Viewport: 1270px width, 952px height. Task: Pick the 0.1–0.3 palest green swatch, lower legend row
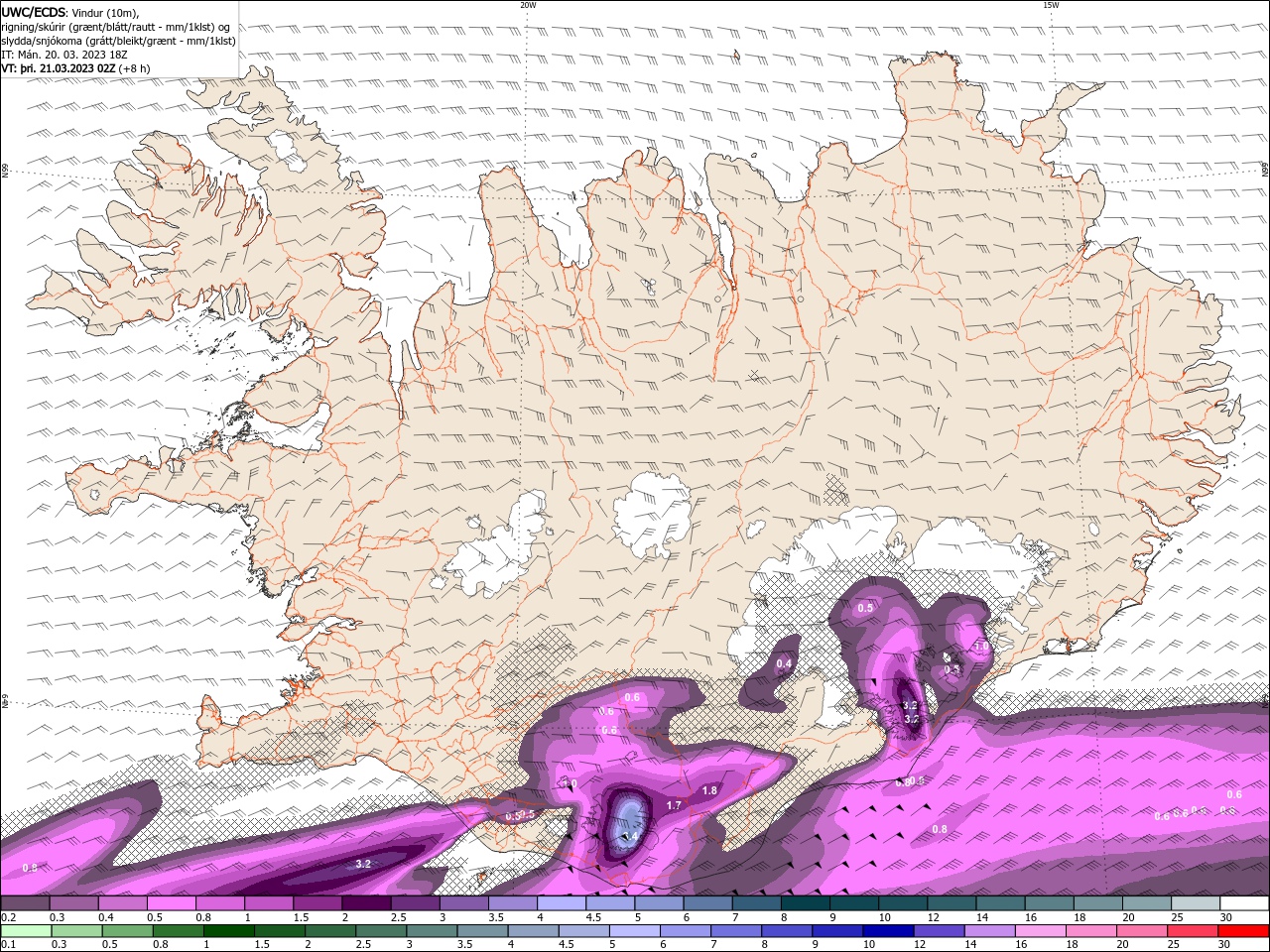26,931
